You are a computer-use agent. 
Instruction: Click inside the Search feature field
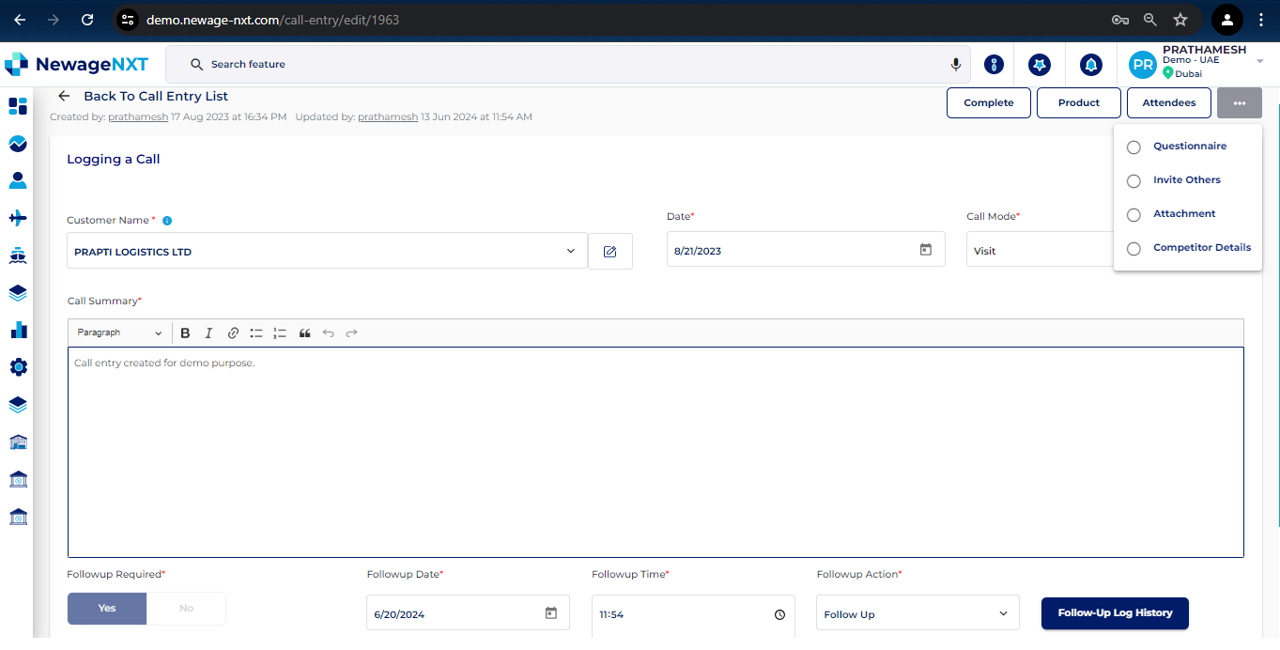[570, 65]
